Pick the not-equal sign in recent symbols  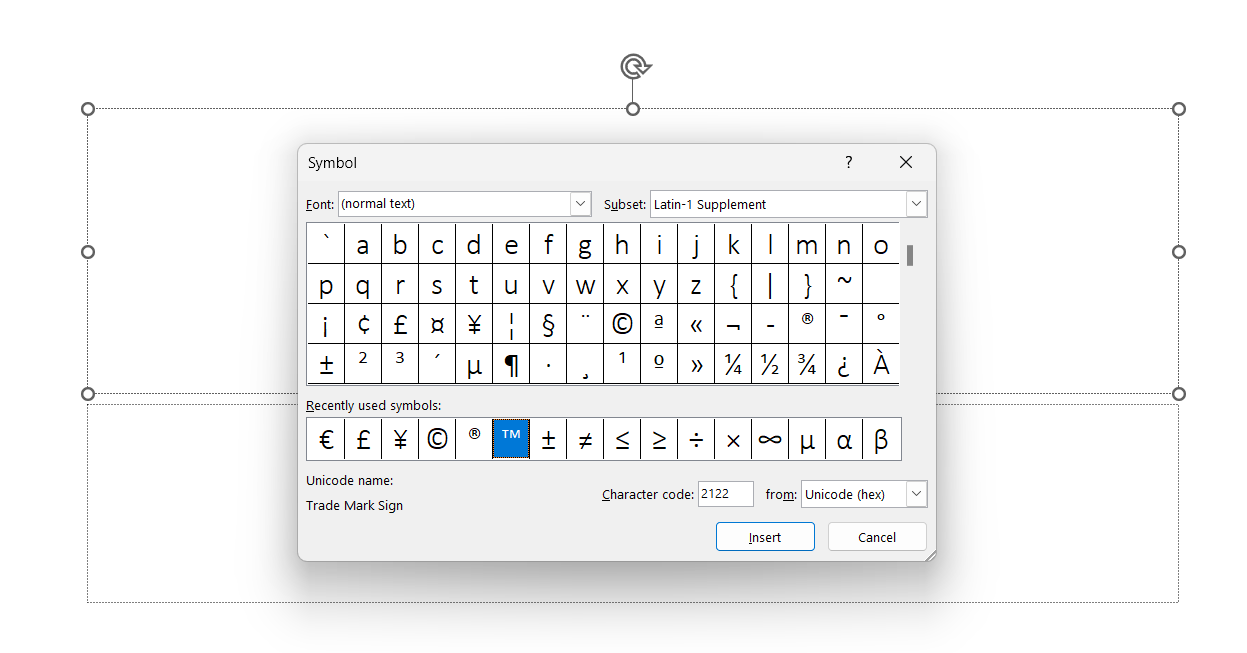pos(585,440)
